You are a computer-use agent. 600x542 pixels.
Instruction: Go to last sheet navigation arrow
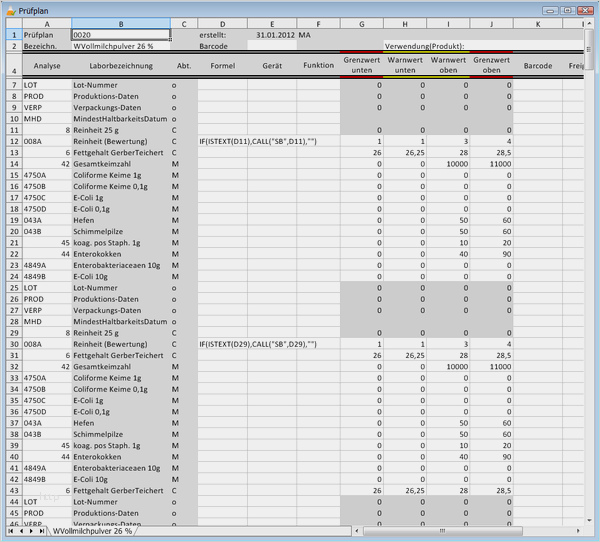(41, 531)
